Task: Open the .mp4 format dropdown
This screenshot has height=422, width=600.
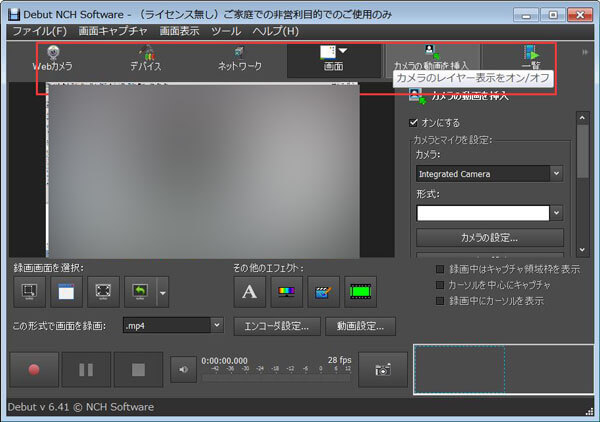Action: 217,325
